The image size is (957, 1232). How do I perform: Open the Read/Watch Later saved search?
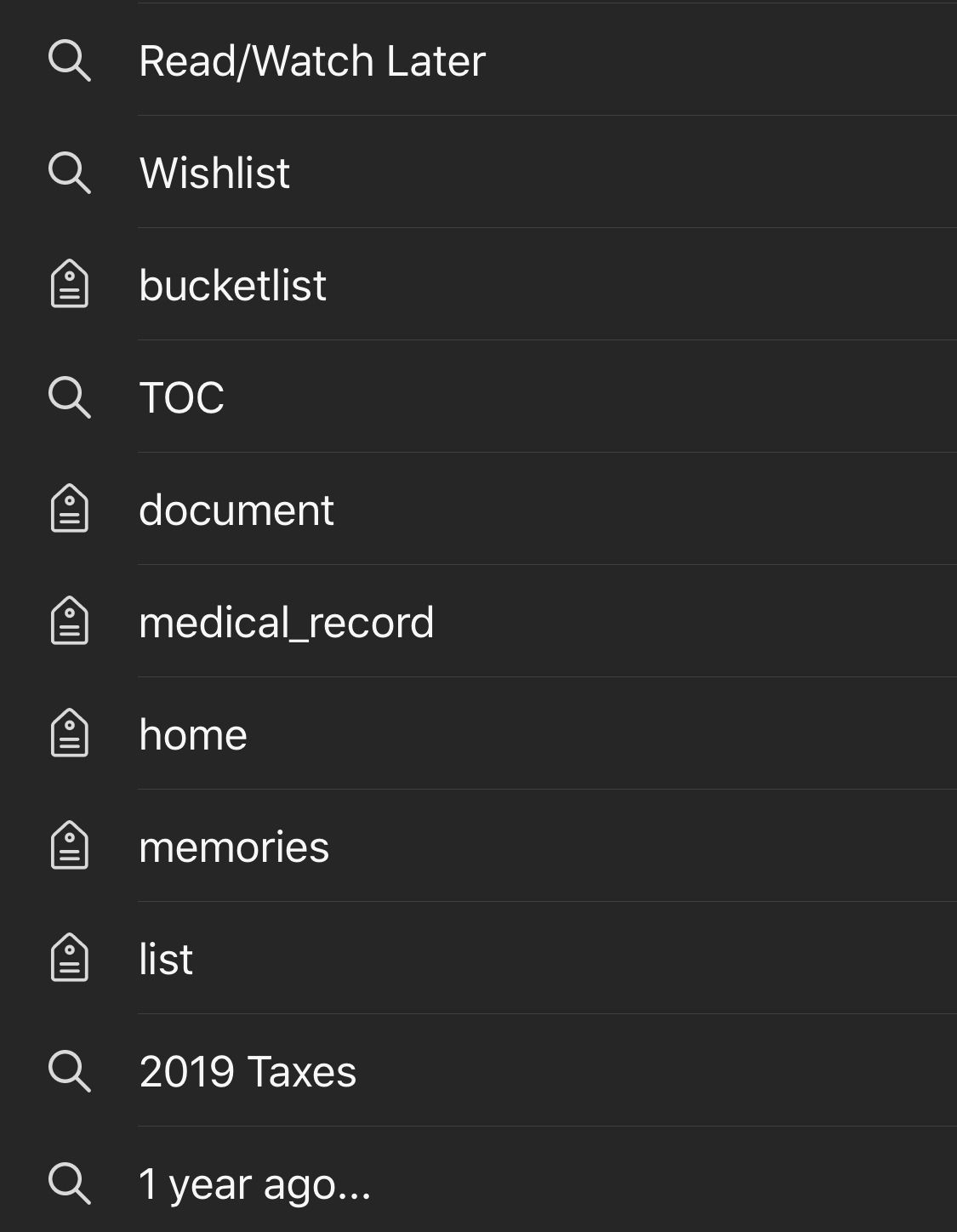[x=312, y=61]
